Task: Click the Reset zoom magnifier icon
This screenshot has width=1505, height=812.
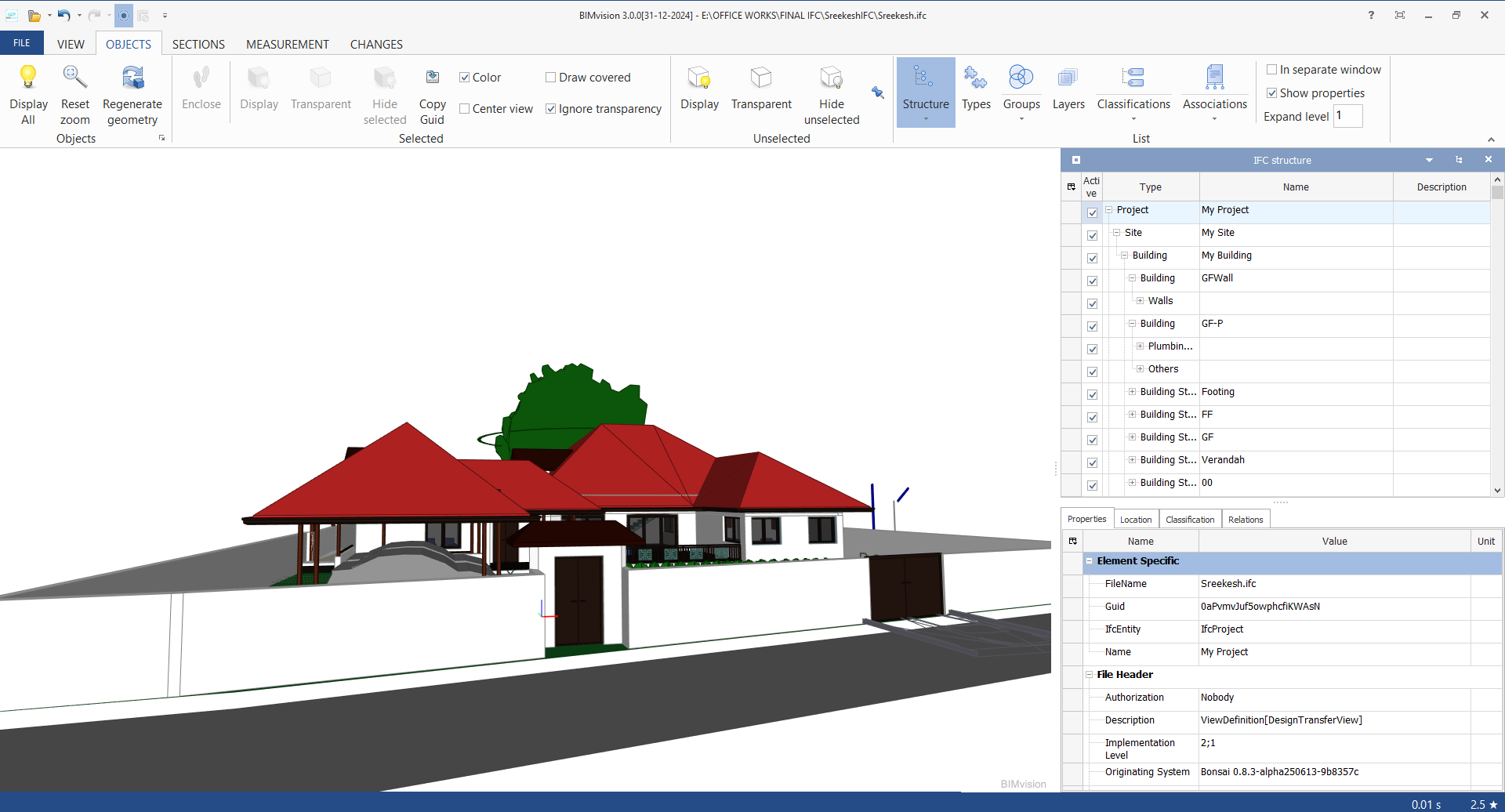Action: (x=74, y=77)
